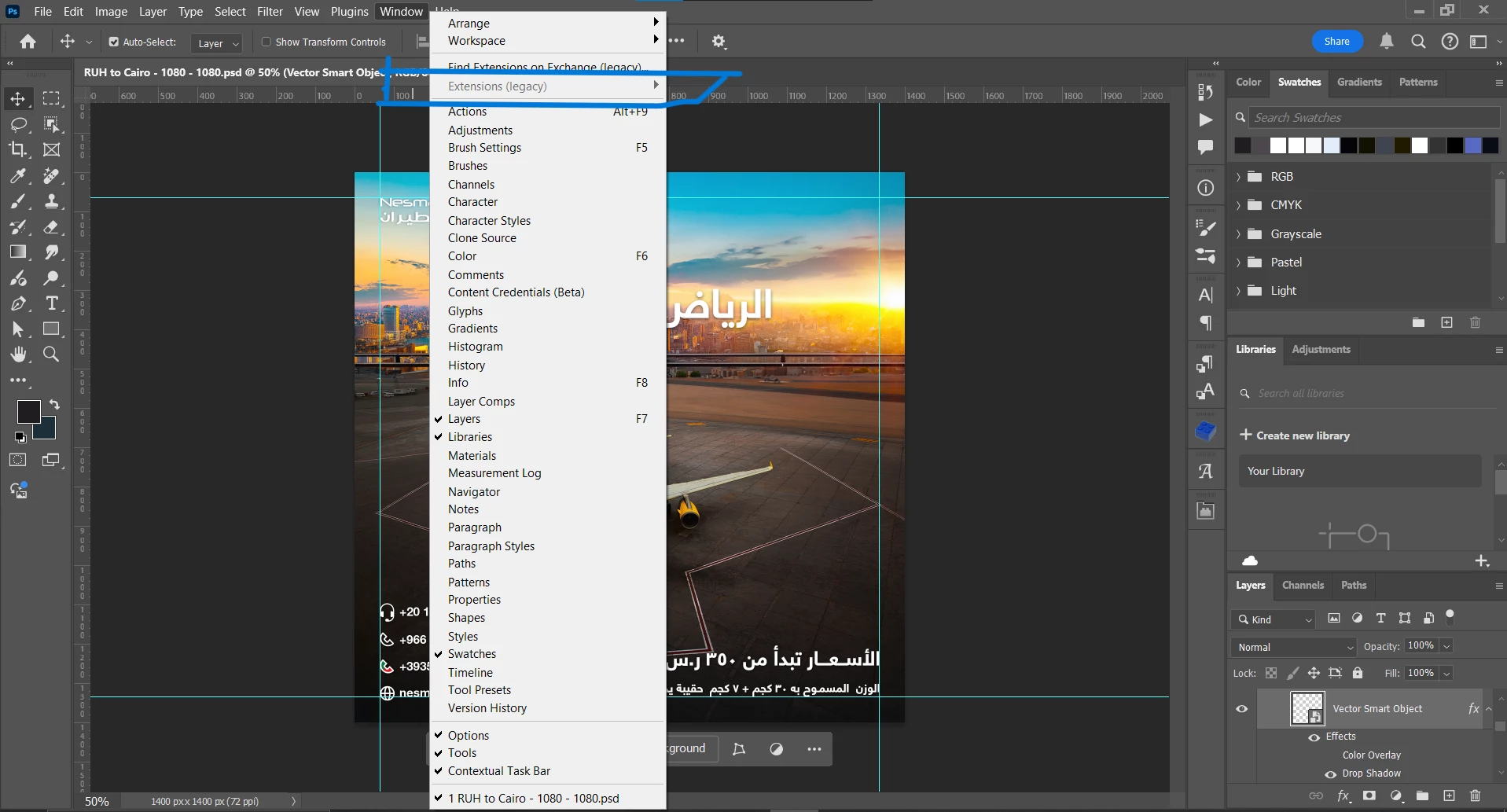Pick the blue swatch in recent swatches
The width and height of the screenshot is (1507, 812).
(1472, 145)
